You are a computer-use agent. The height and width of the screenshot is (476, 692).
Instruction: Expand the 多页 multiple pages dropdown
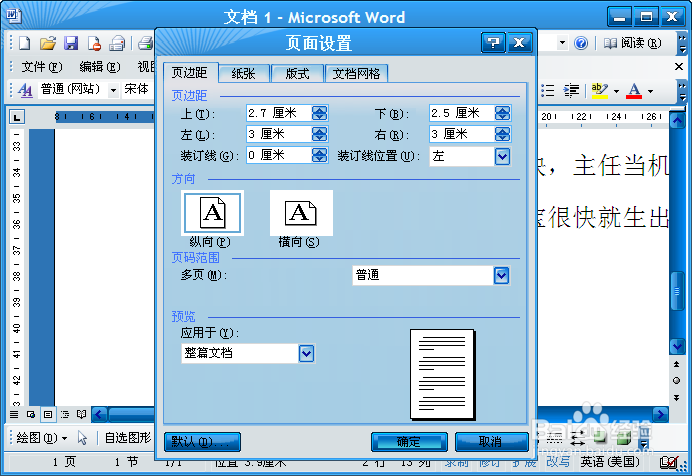[502, 275]
